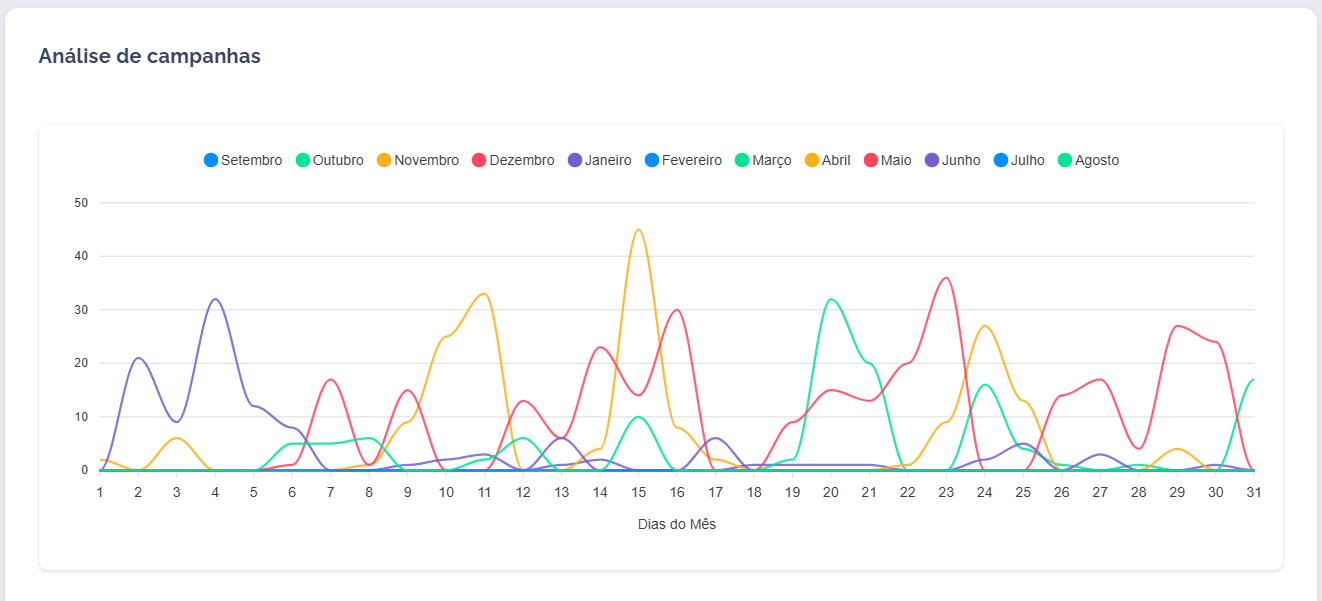Click the green circle beside Agosto
The width and height of the screenshot is (1322, 601).
[1065, 160]
